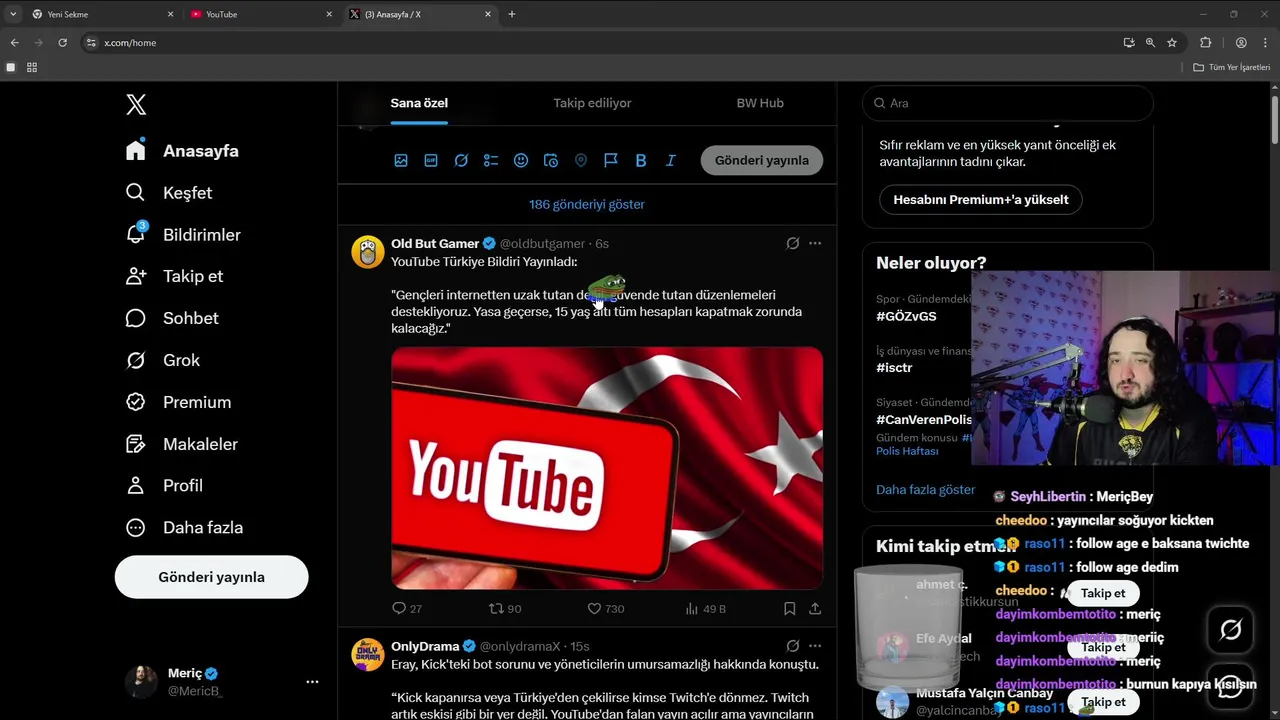
Task: Add GIF icon in composer
Action: pyautogui.click(x=431, y=160)
